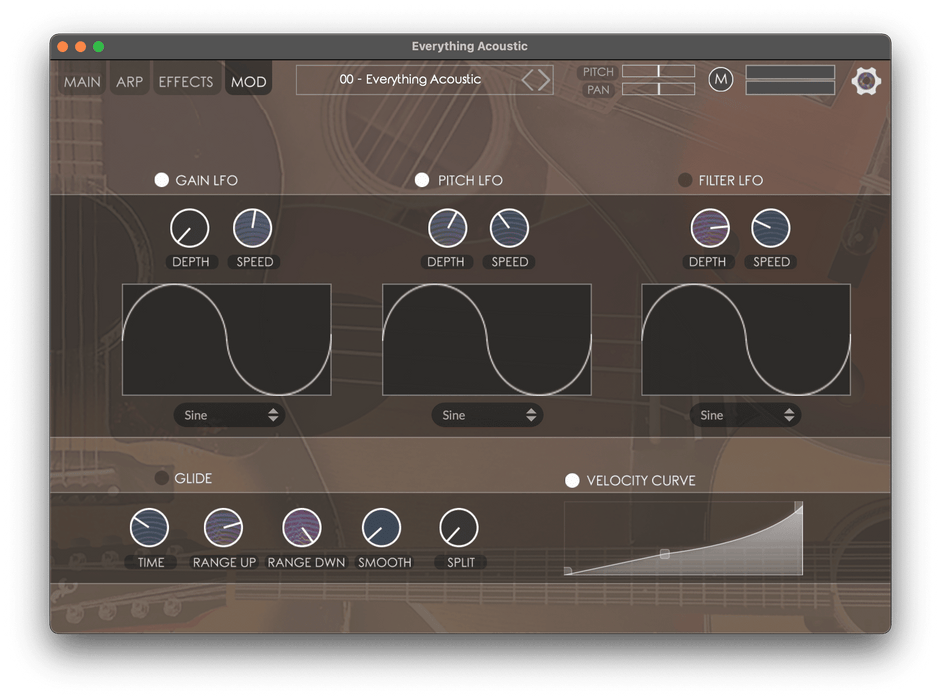Open settings with the gear icon
The height and width of the screenshot is (700, 941).
click(866, 81)
